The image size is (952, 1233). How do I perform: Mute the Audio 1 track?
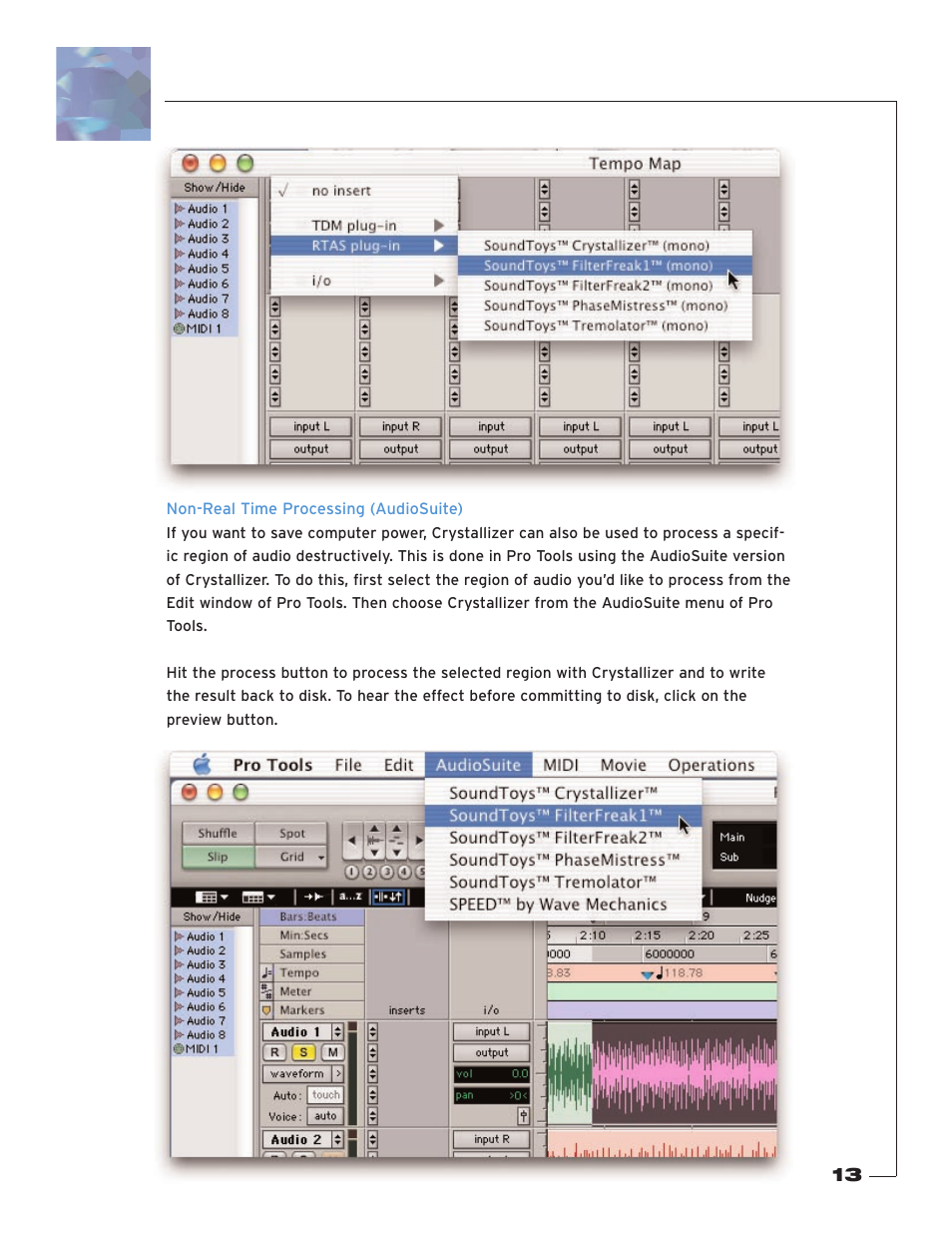pos(332,1052)
